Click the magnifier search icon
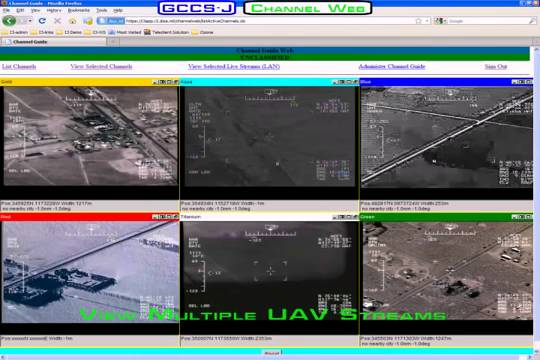Viewport: 540px width, 360px height. coord(532,21)
